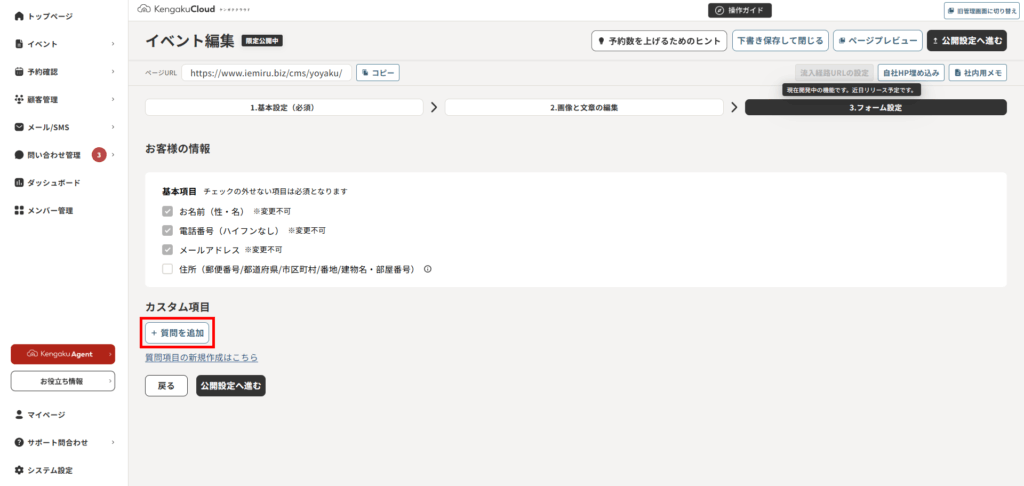Viewport: 1024px width, 486px height.
Task: Click ＋質問を追加 button
Action: tap(177, 333)
